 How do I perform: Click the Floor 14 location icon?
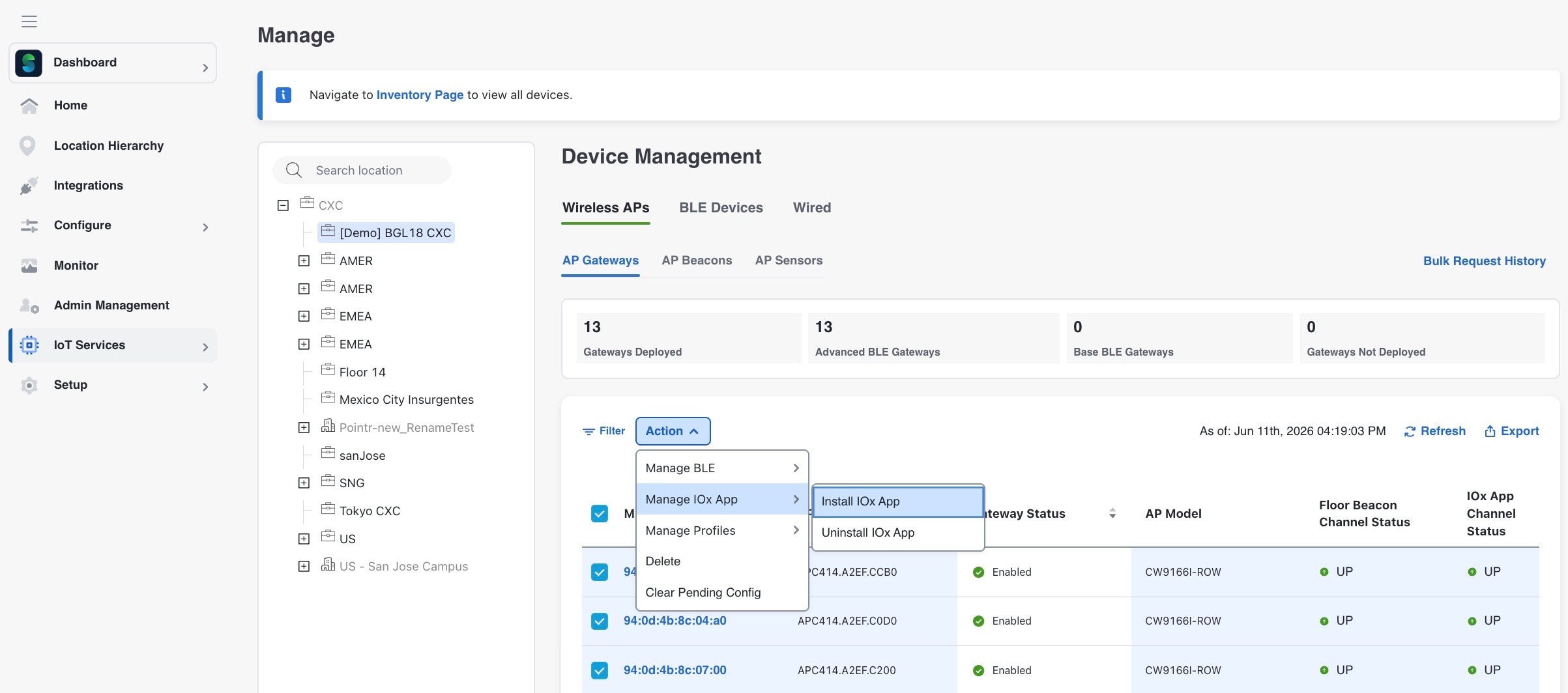point(328,371)
